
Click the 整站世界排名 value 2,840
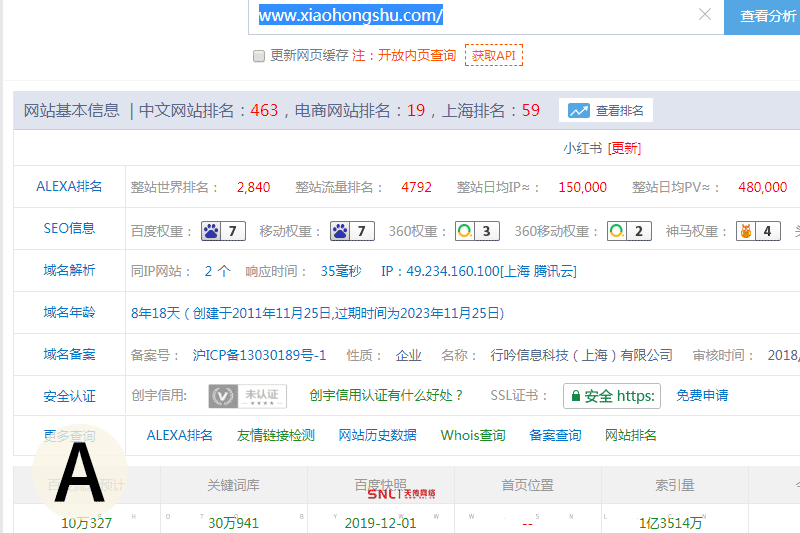pos(253,187)
